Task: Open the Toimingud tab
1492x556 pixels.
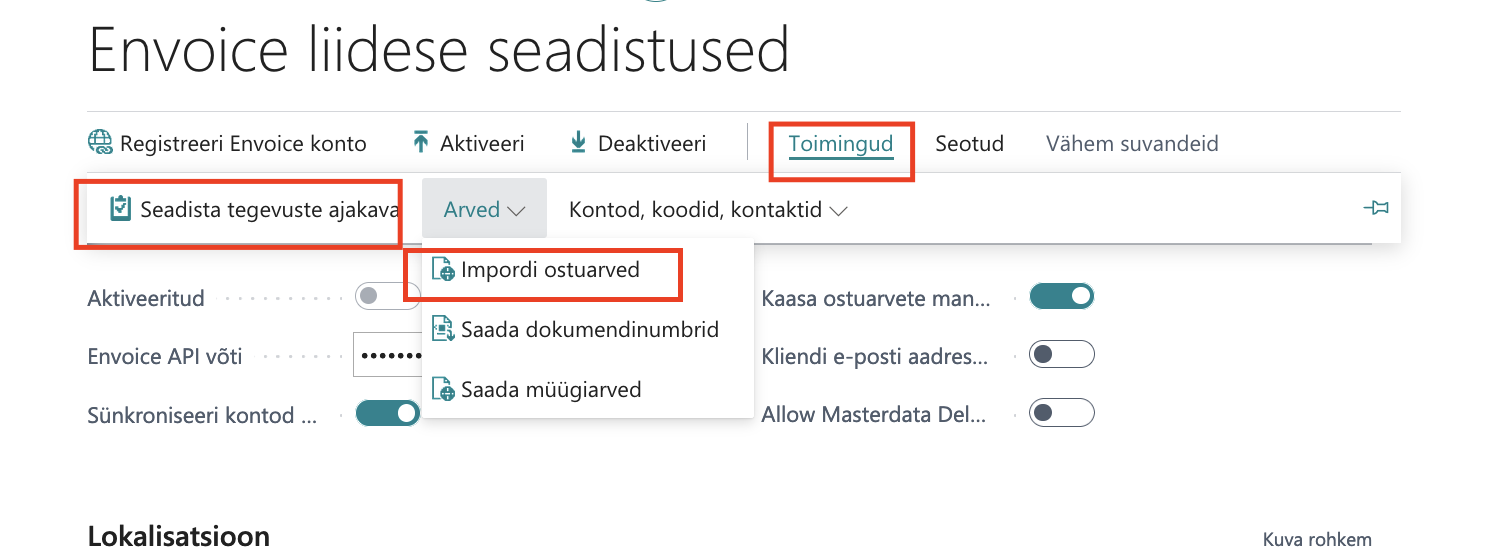Action: 840,144
